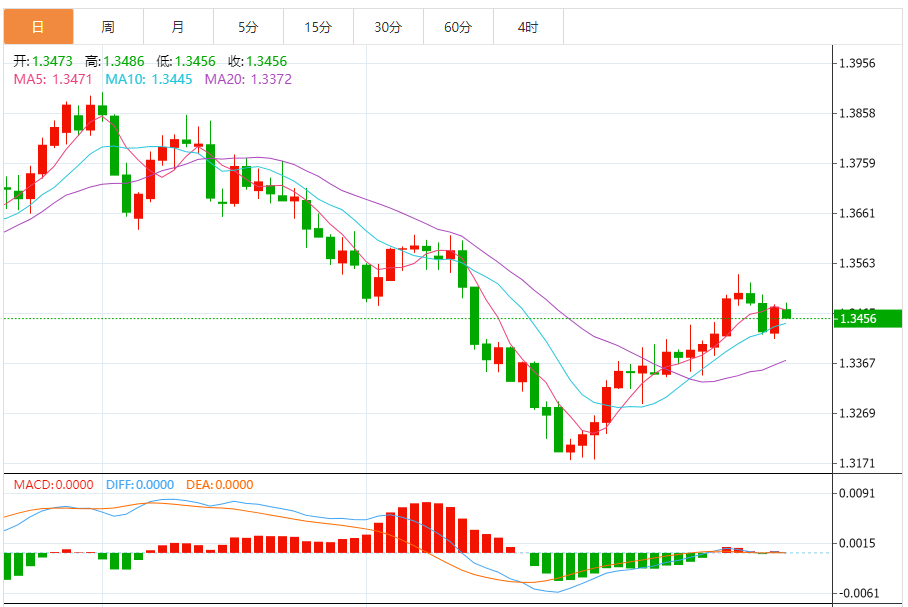Screen dimensions: 908x607
Task: Click the tallest red MACD histogram bar
Action: [427, 528]
